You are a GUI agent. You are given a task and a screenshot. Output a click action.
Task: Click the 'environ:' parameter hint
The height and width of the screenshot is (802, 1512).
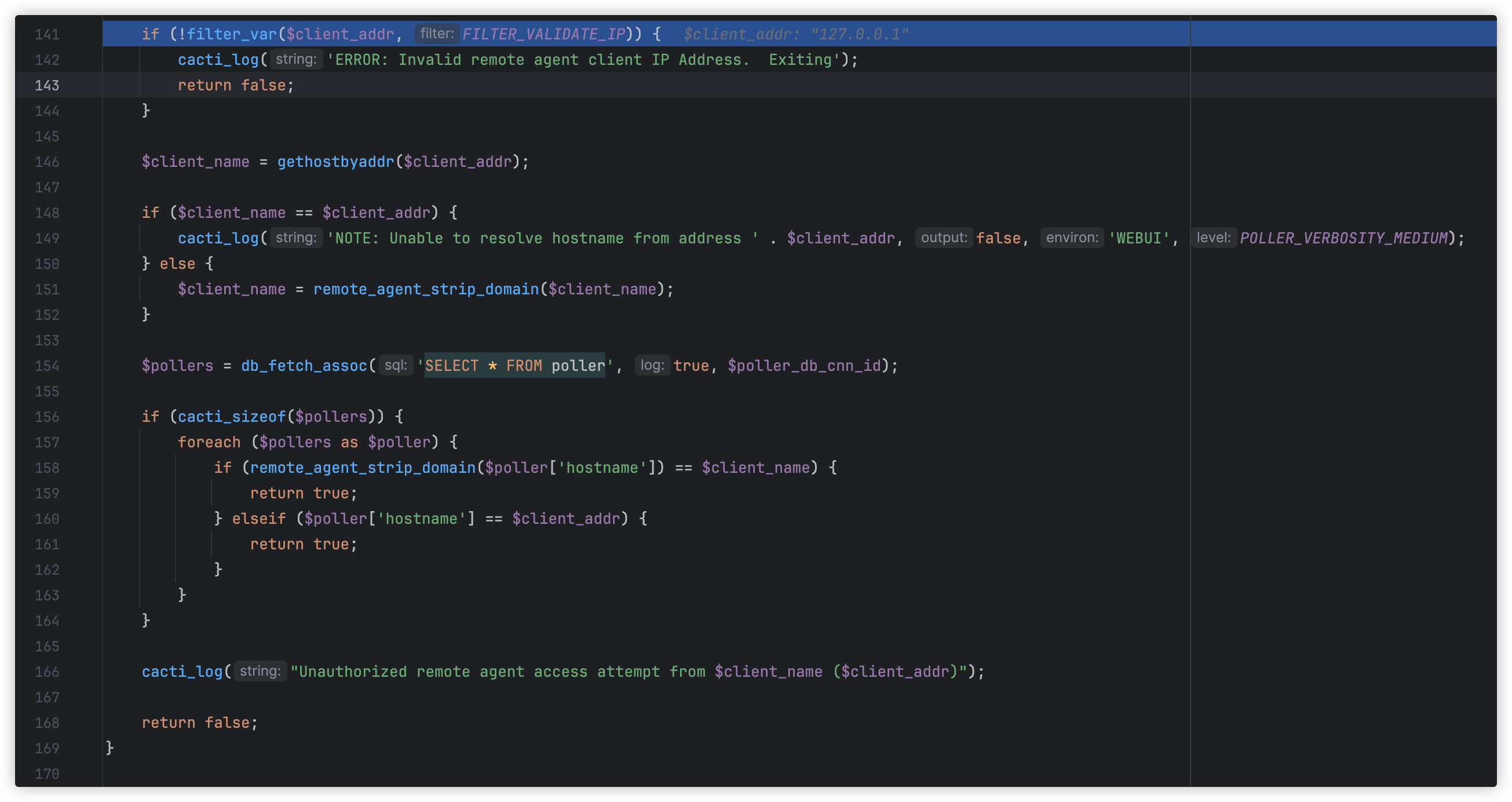tap(1072, 238)
